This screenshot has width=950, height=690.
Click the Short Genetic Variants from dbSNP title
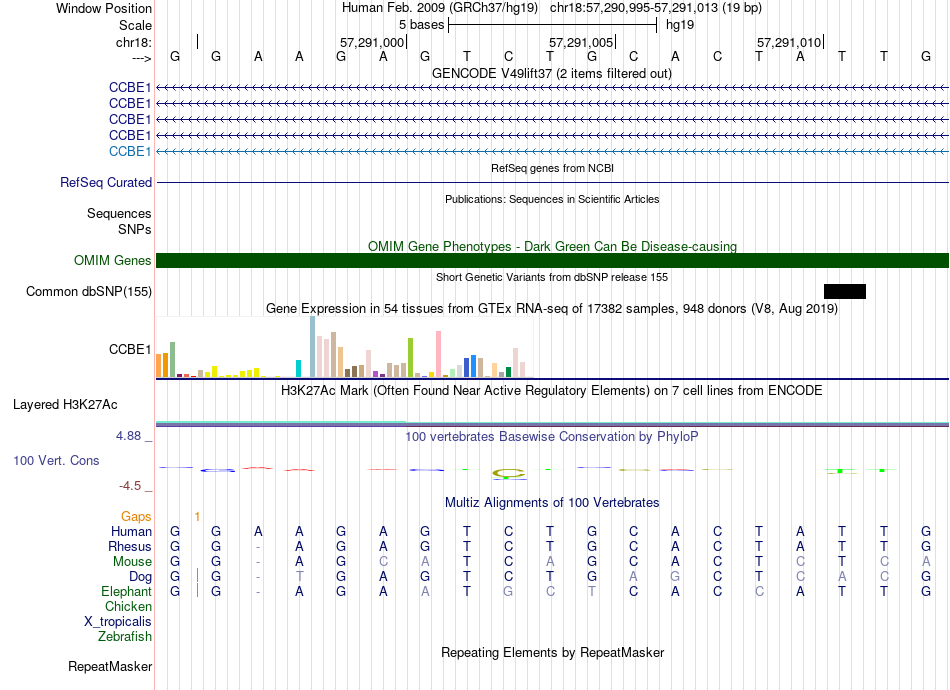[552, 277]
